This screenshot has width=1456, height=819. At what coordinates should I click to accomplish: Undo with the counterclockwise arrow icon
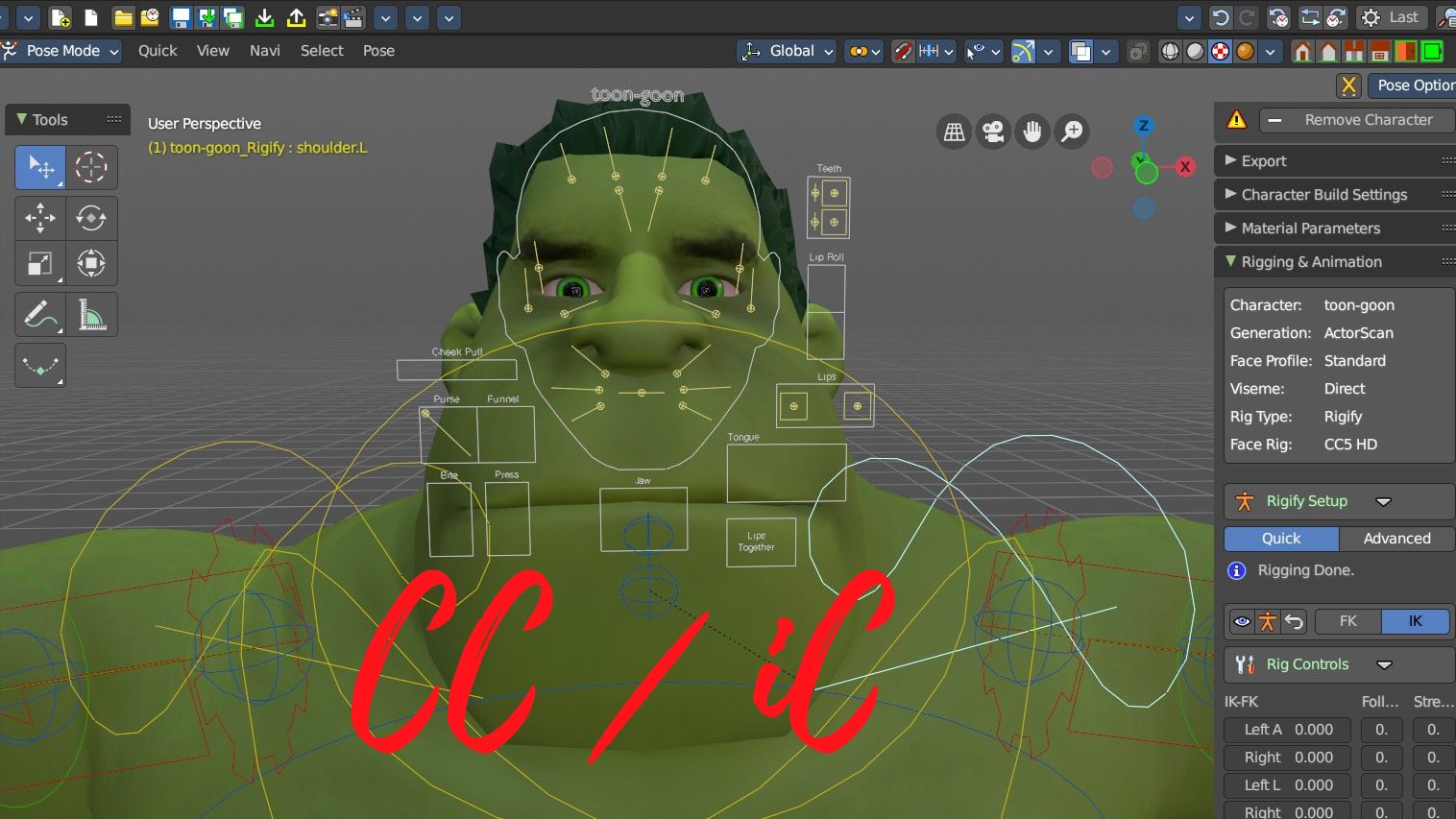point(1221,17)
